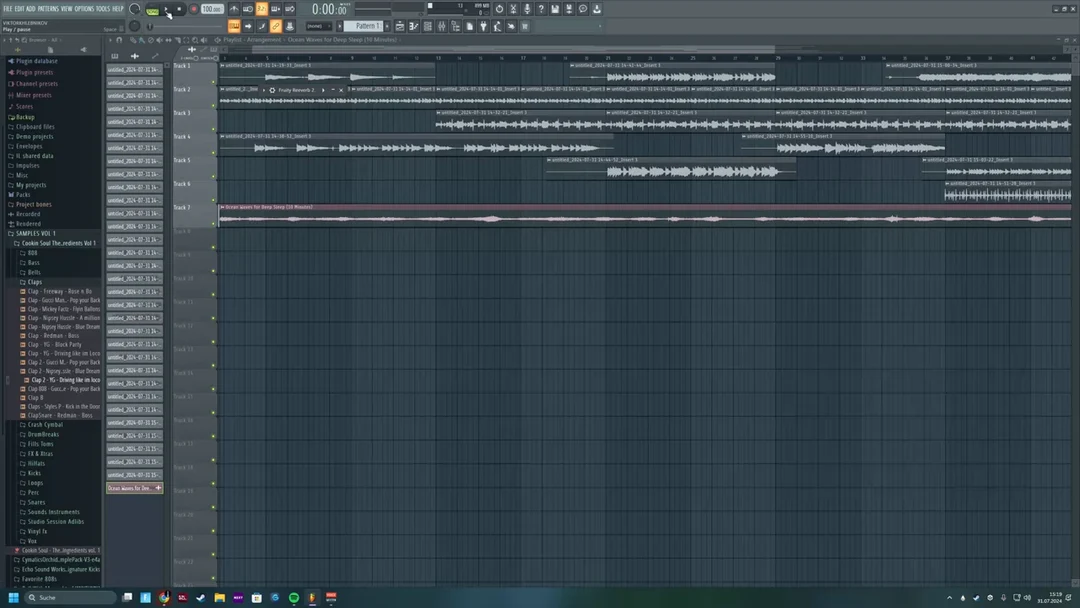The width and height of the screenshot is (1080, 608).
Task: Click the microphone icon in the top toolbar
Action: pos(527,8)
